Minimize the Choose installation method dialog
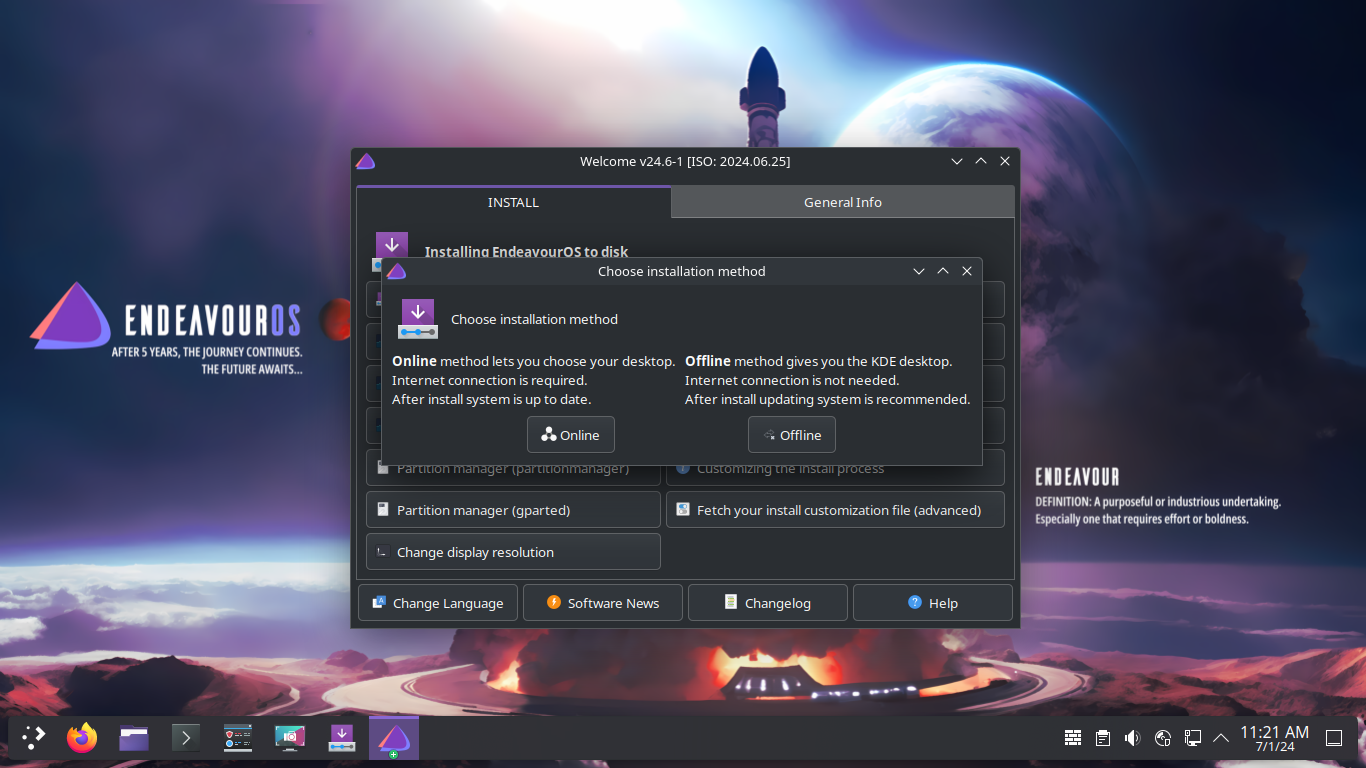1366x768 pixels. coord(919,271)
